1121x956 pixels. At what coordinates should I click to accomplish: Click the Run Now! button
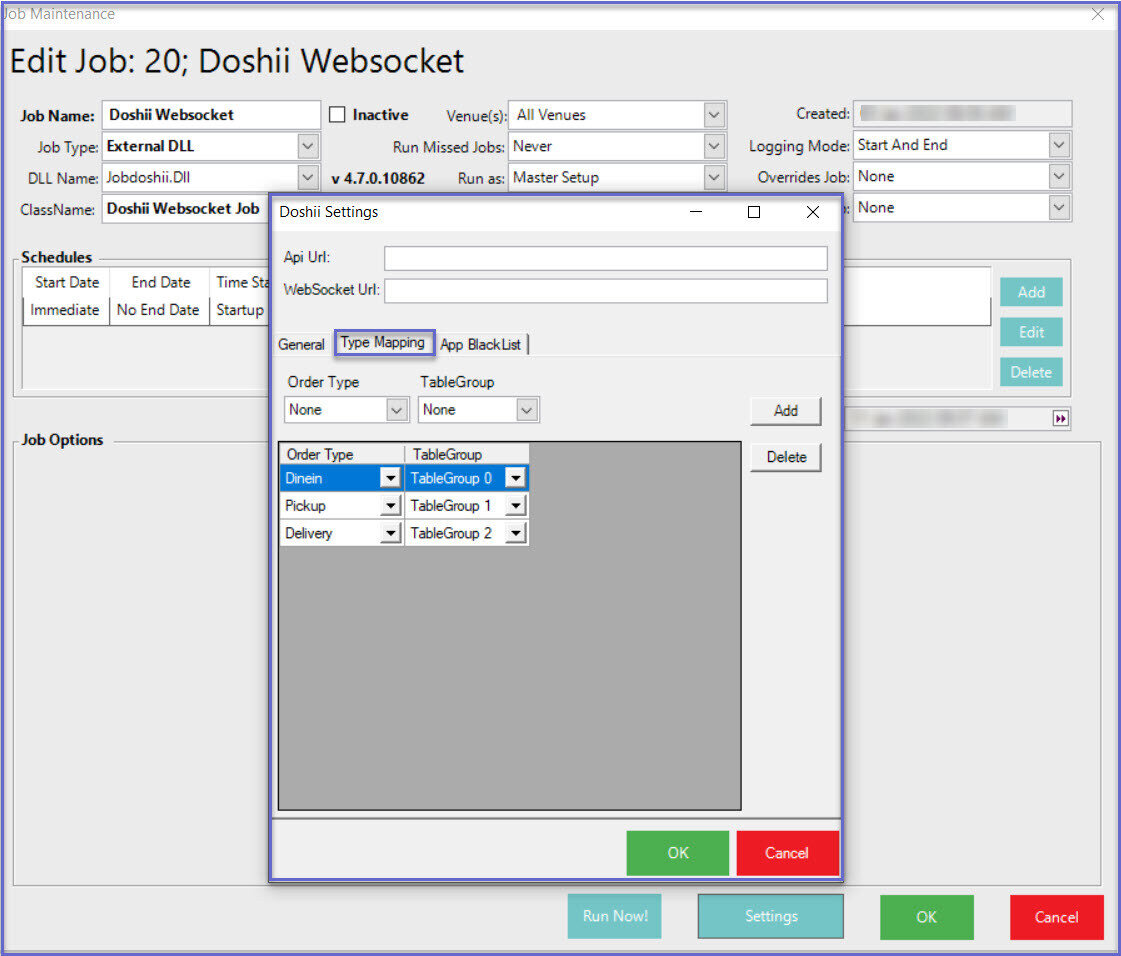tap(615, 916)
